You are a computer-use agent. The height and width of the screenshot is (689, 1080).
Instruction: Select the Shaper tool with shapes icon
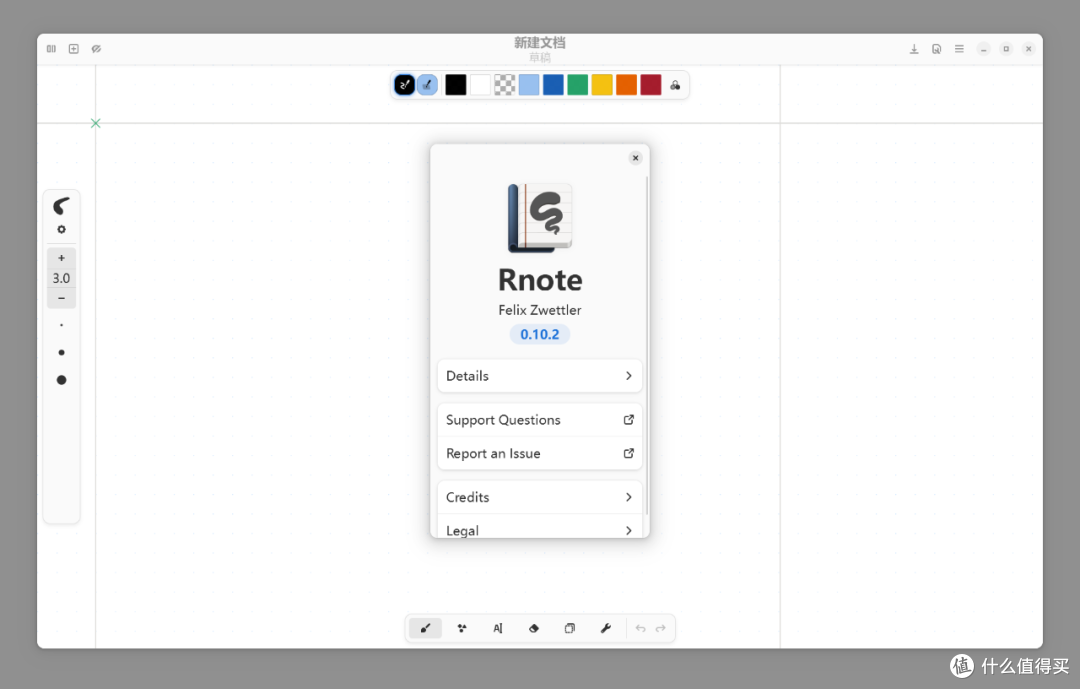point(461,628)
